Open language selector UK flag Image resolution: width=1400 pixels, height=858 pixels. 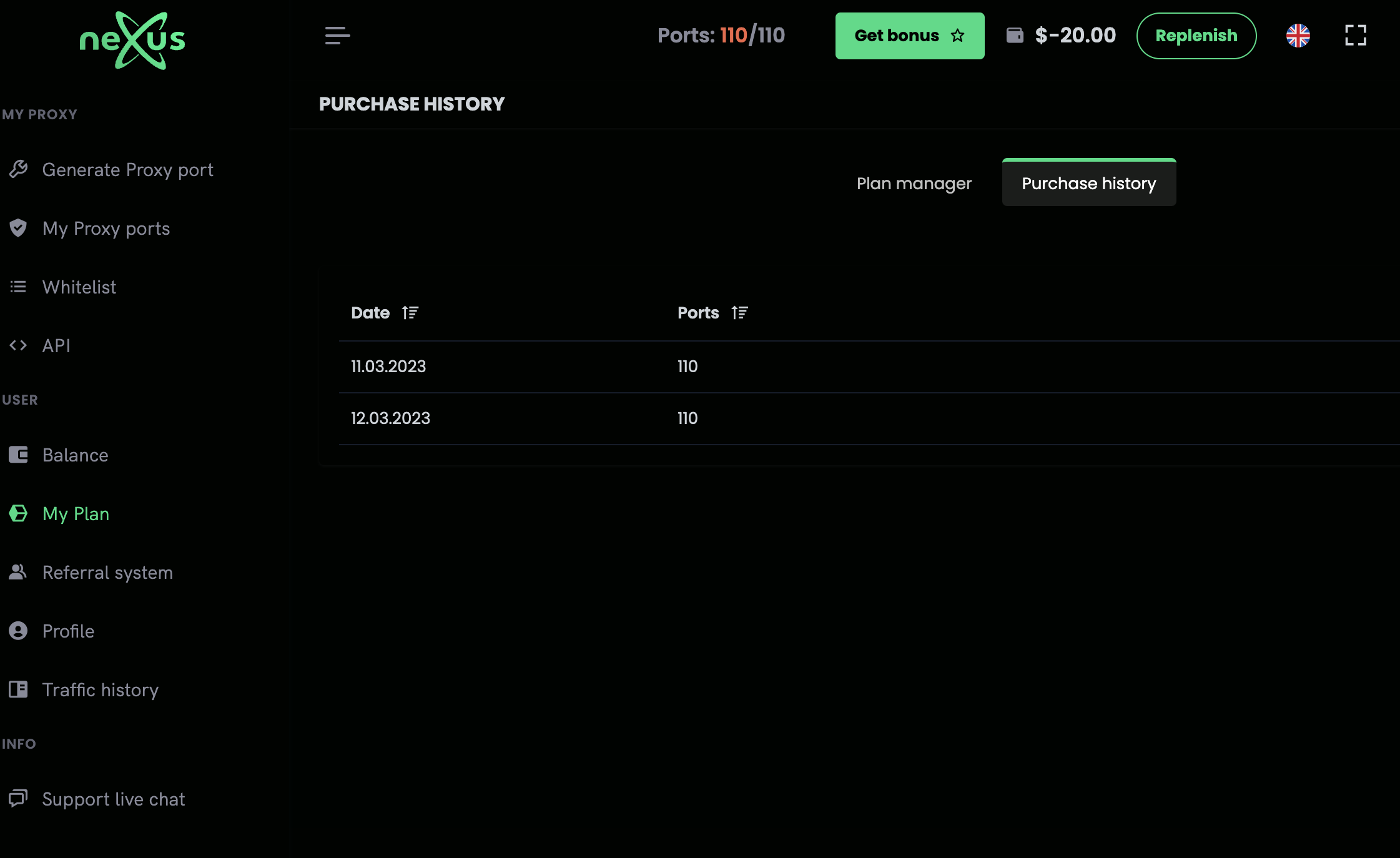click(x=1298, y=36)
